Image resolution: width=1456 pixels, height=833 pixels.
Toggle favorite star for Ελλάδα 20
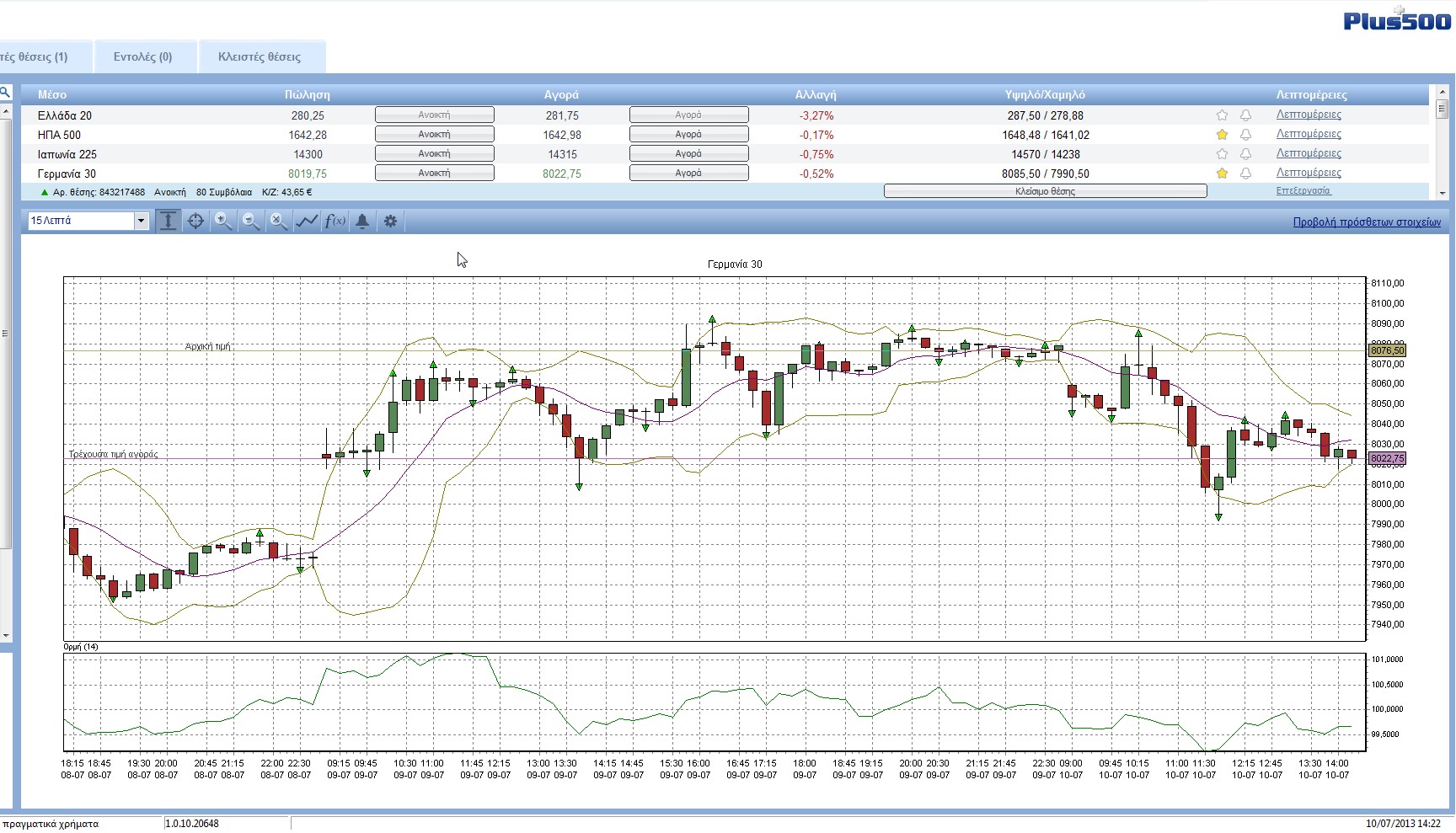pos(1222,115)
